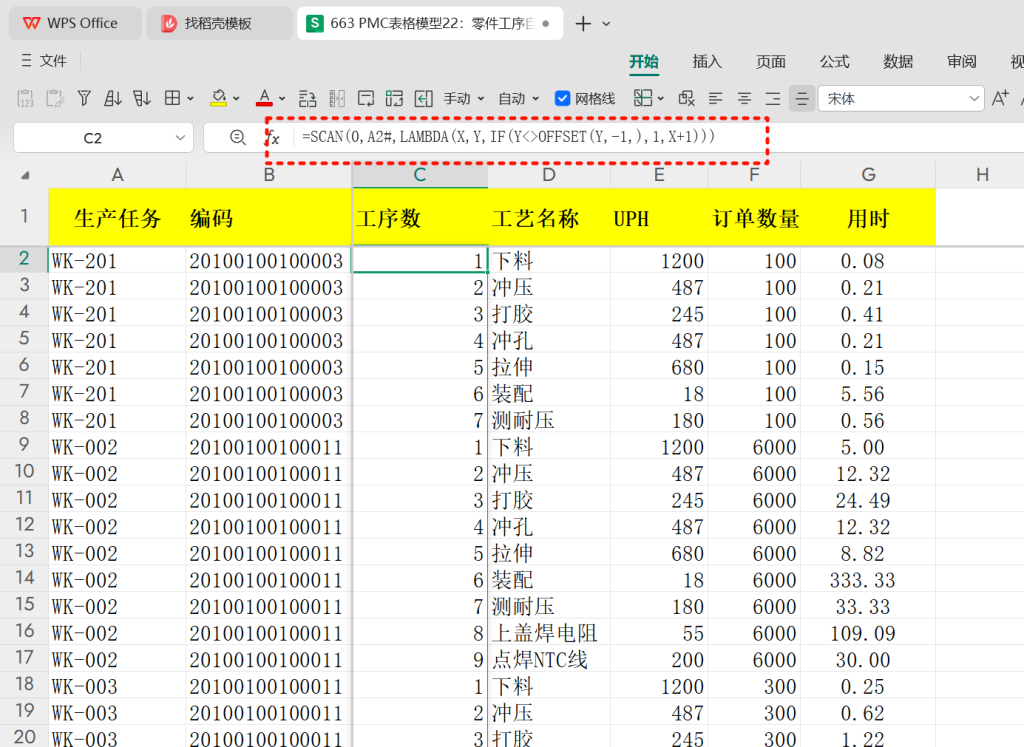Screen dimensions: 1024x747
Task: Select row 9 header
Action: coord(24,445)
